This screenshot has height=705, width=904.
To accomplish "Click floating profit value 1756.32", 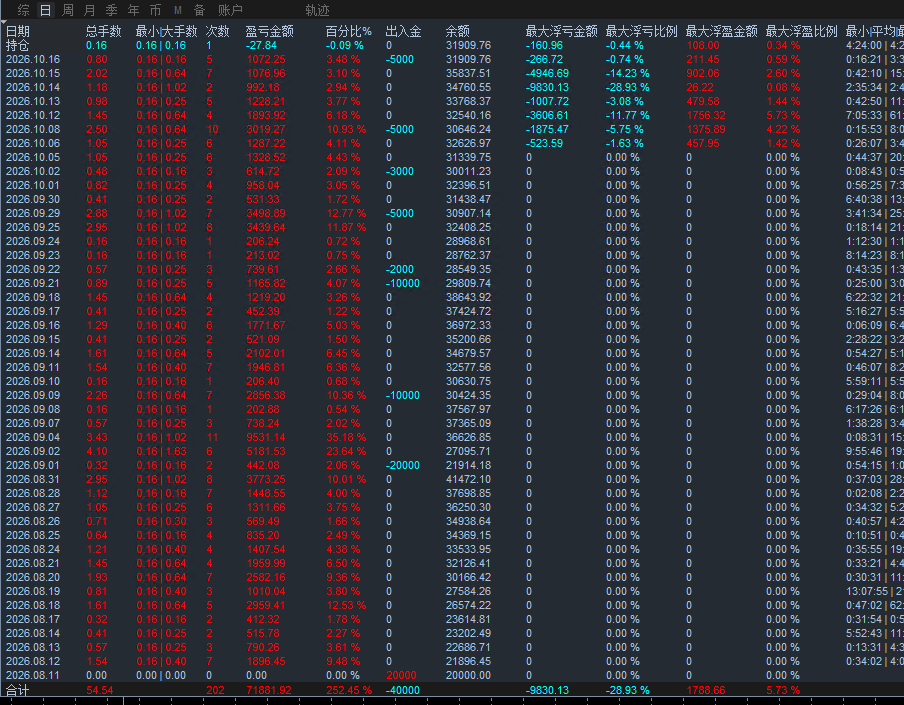I will [x=706, y=115].
